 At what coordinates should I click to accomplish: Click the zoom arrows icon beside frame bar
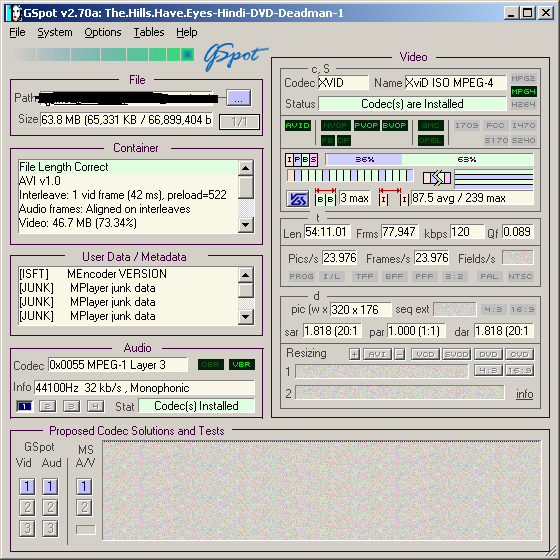click(437, 178)
